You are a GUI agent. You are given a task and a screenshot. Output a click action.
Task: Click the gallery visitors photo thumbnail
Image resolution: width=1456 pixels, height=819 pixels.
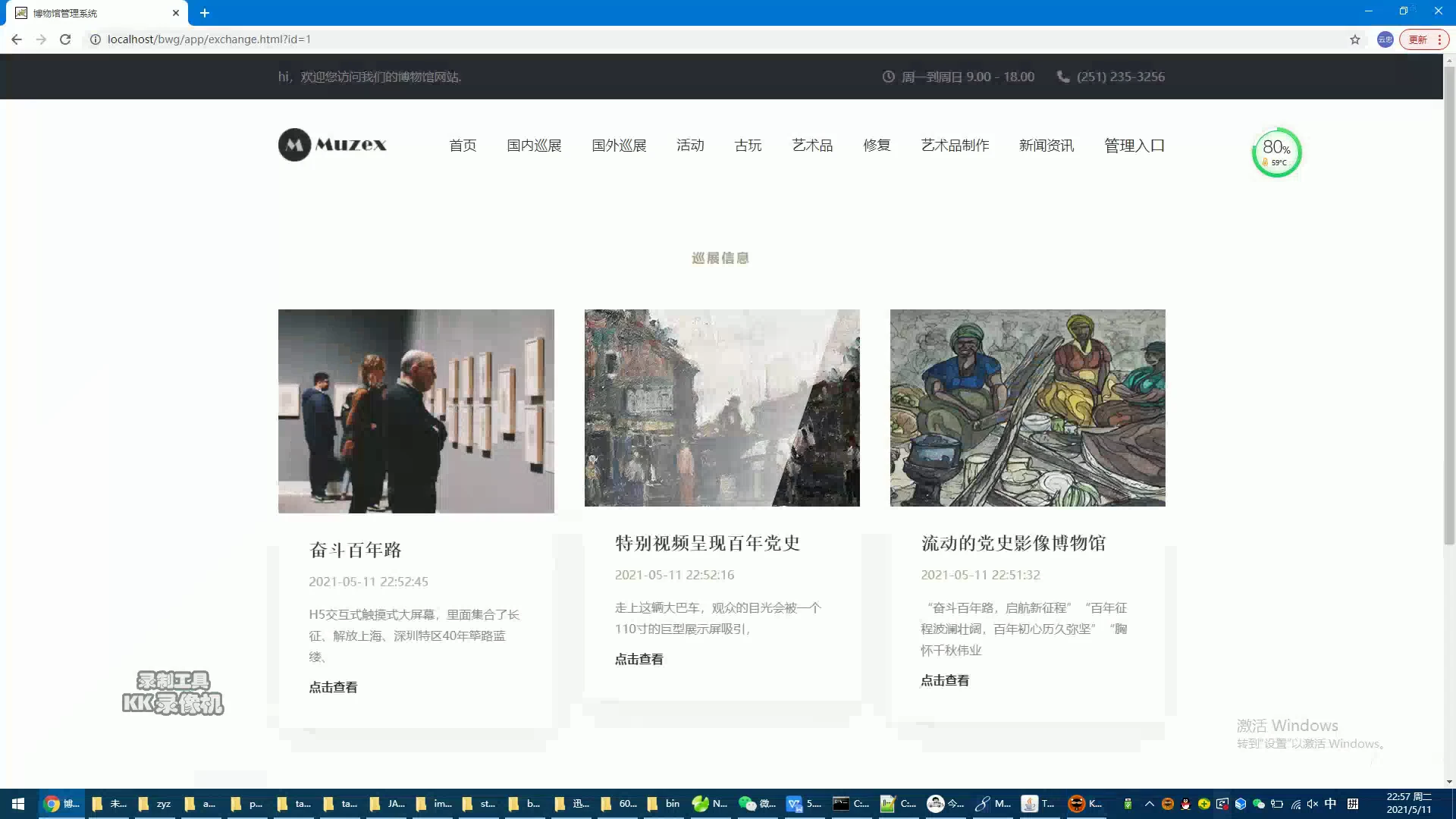(x=416, y=411)
